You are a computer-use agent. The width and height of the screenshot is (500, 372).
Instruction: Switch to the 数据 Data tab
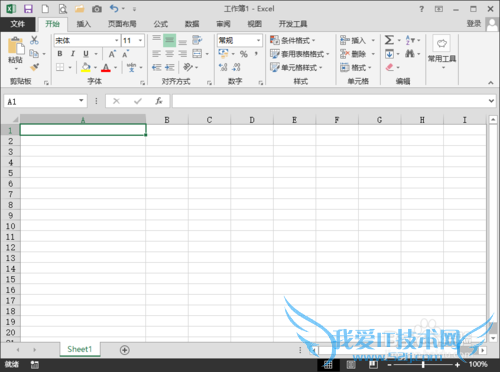click(x=192, y=24)
